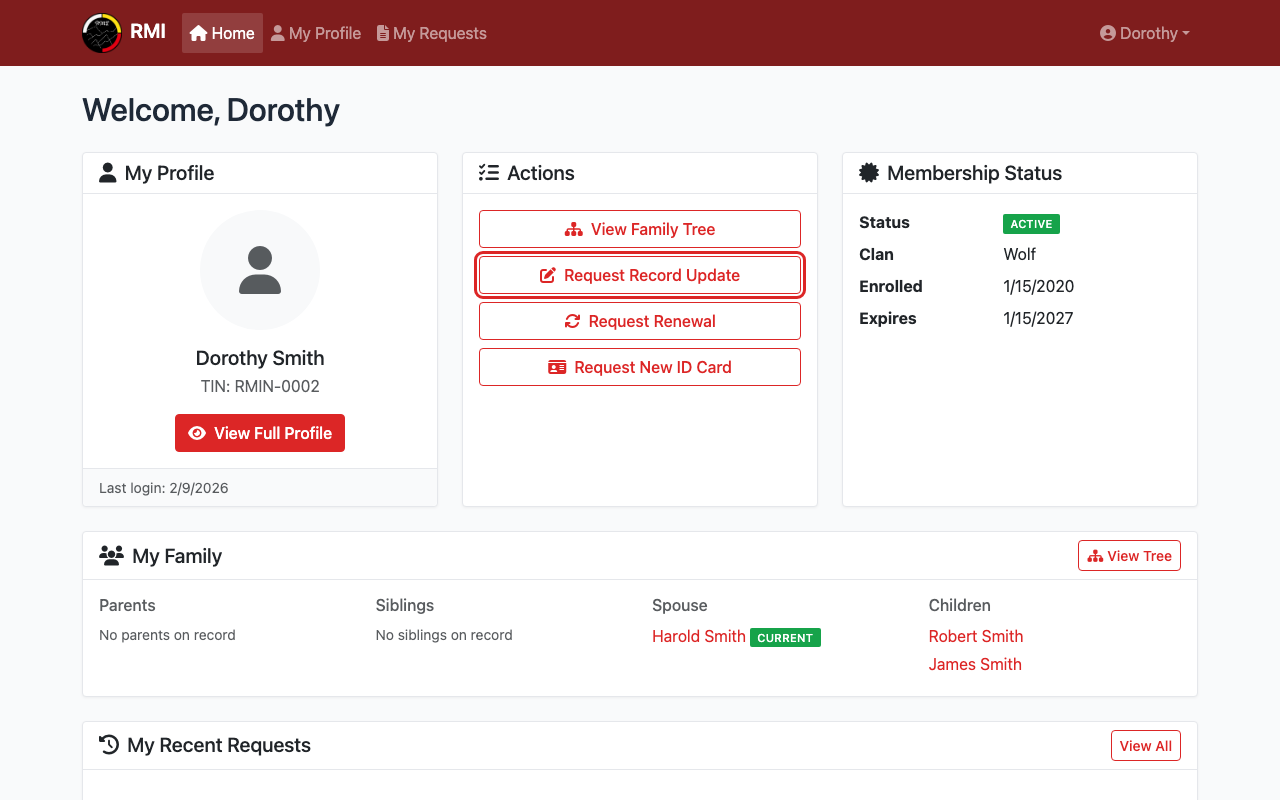
Task: Click the badge icon beside Membership Status
Action: [x=867, y=172]
